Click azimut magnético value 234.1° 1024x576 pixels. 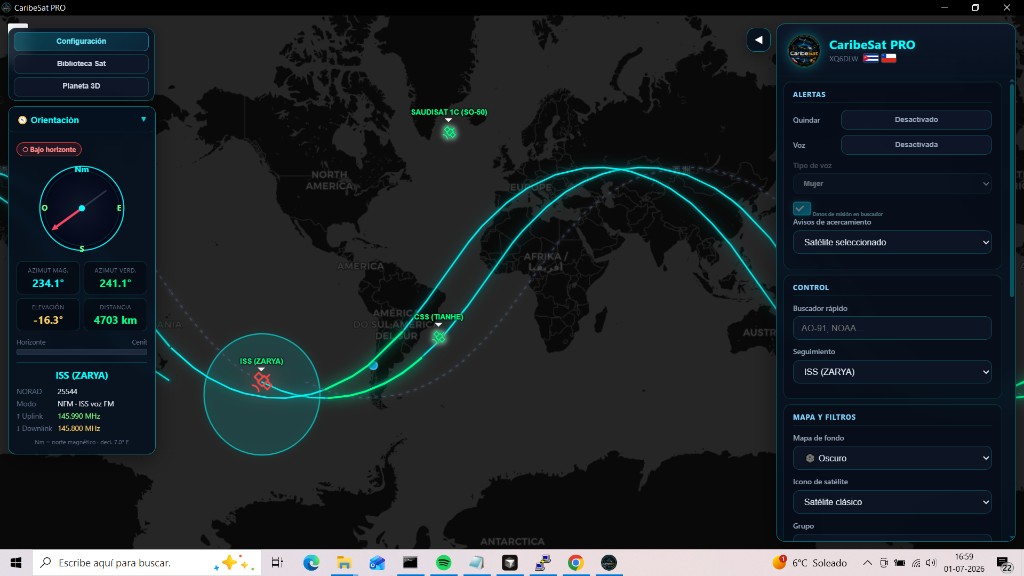pyautogui.click(x=48, y=283)
